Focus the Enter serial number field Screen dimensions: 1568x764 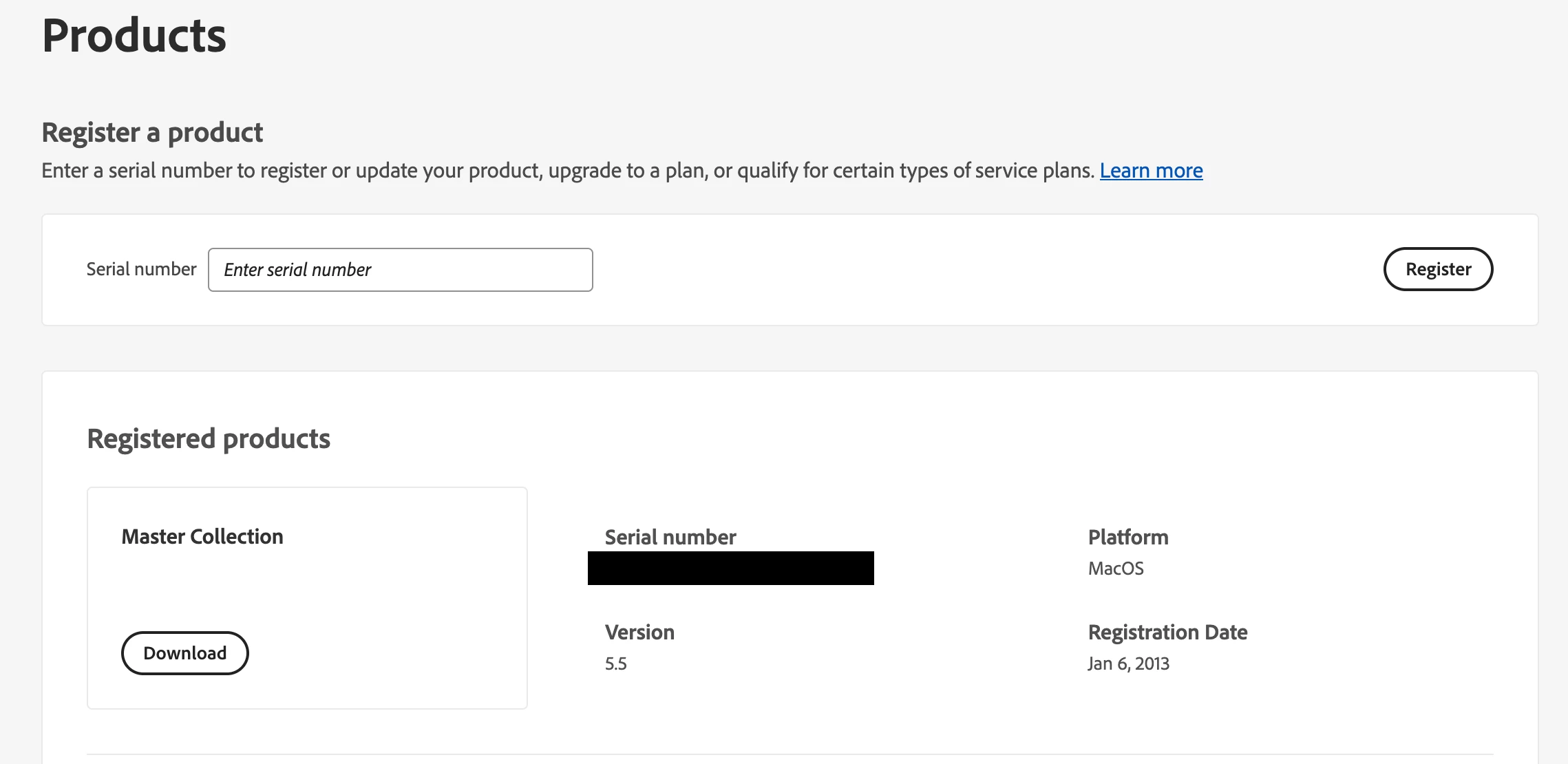click(x=400, y=270)
